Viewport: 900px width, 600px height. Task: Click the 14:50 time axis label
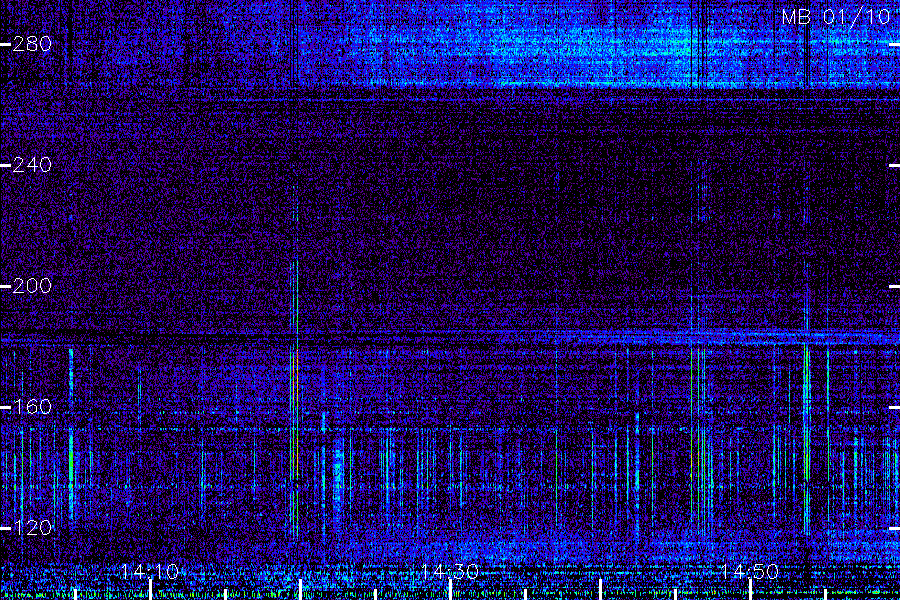click(x=750, y=572)
